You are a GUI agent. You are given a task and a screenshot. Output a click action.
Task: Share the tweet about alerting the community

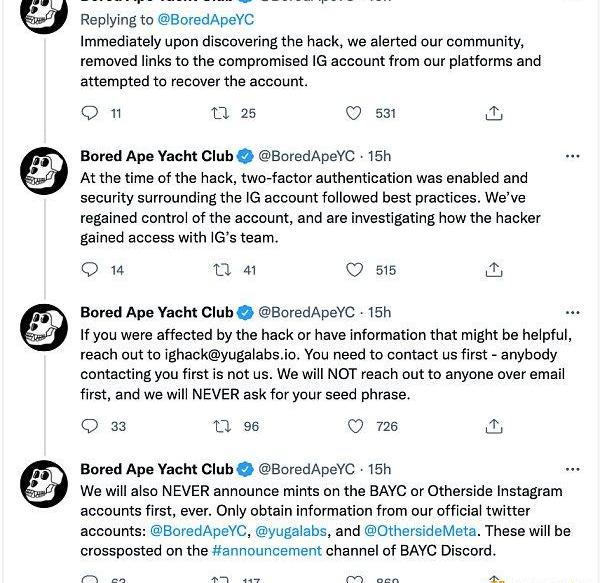493,114
